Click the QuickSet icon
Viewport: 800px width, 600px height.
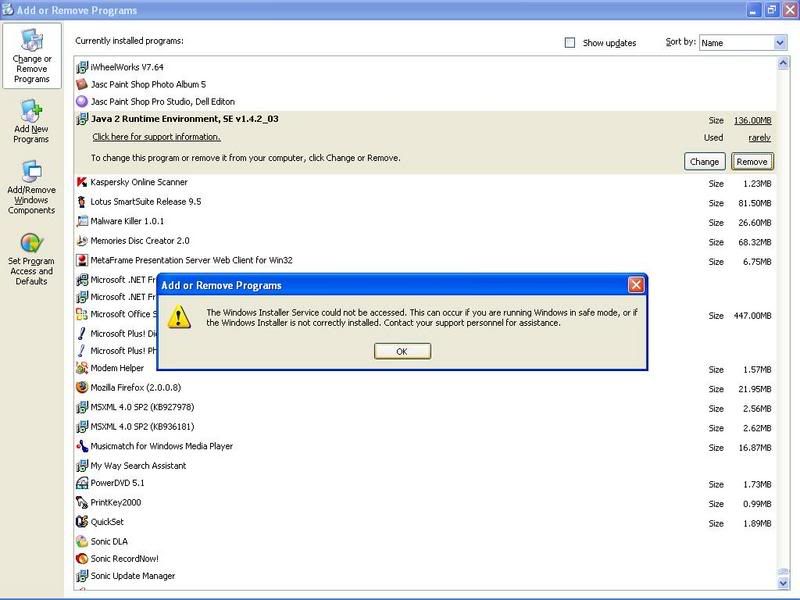pyautogui.click(x=82, y=522)
